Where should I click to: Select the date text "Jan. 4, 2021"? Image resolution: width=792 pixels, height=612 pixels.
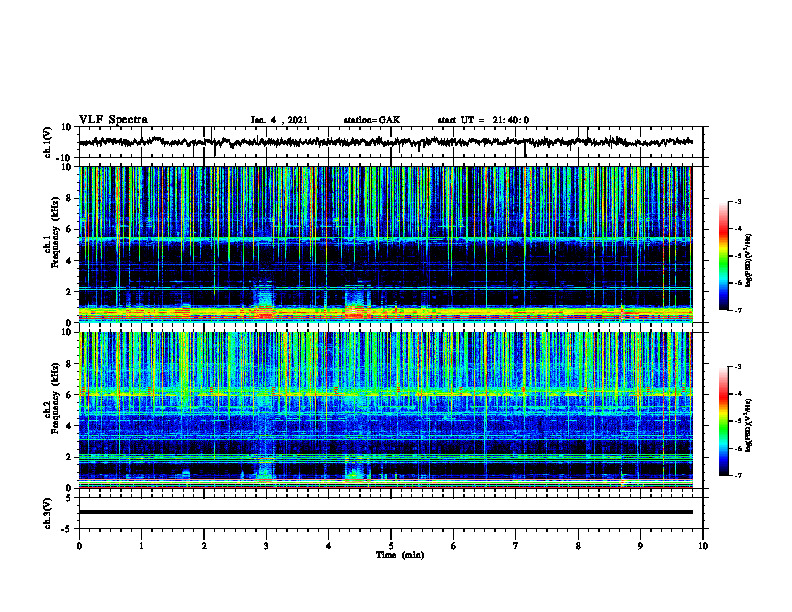click(x=279, y=120)
